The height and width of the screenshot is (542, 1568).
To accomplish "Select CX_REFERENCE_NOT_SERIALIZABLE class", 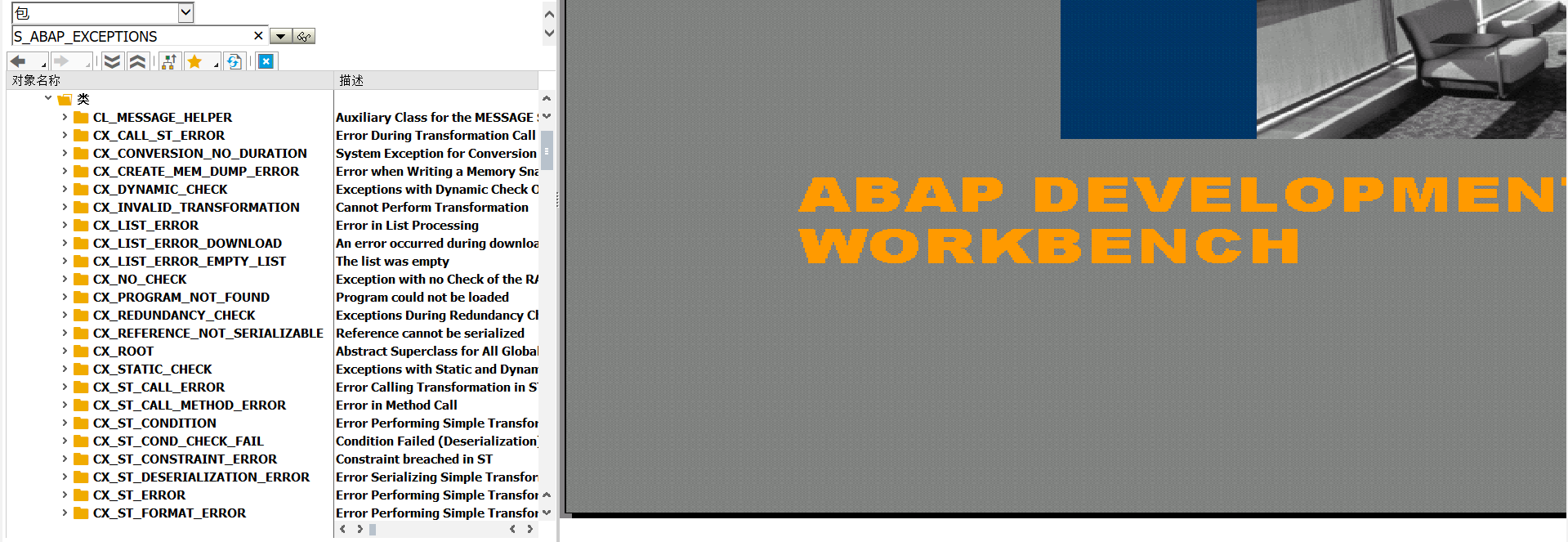I will (x=208, y=333).
